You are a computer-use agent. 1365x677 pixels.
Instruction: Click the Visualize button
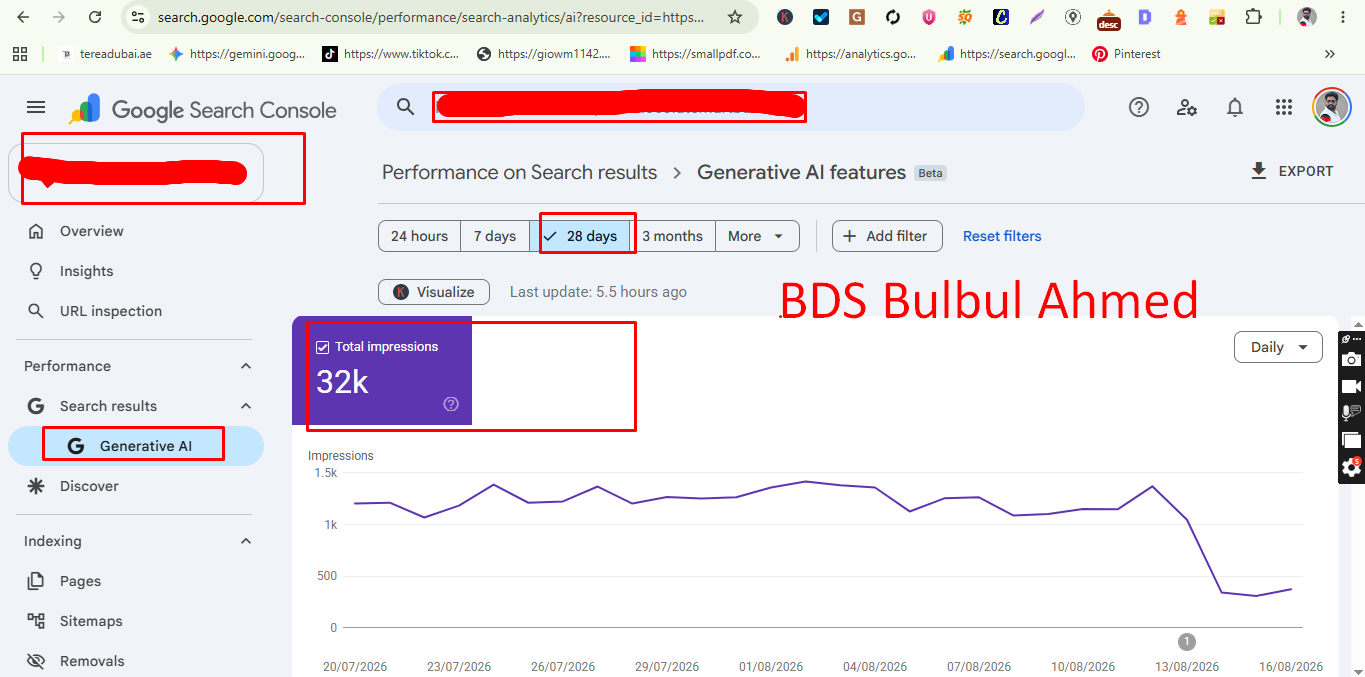click(x=434, y=292)
